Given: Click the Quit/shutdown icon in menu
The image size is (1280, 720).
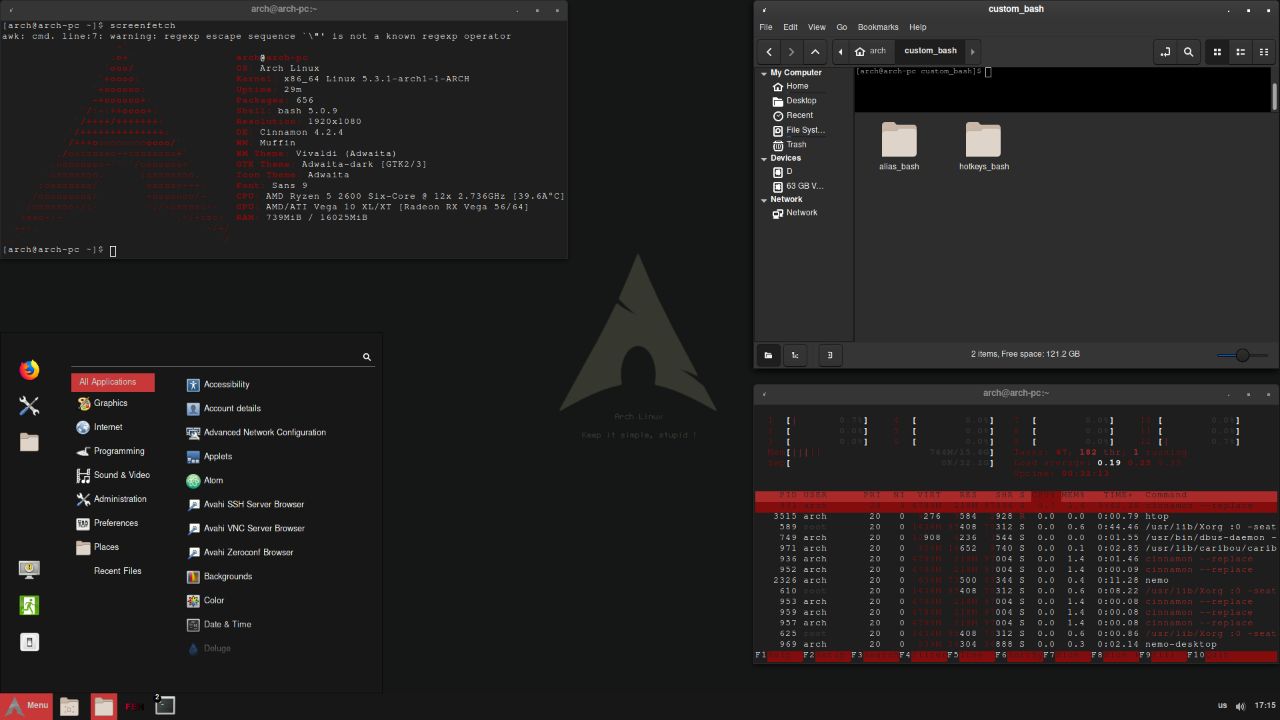Looking at the screenshot, I should 29,642.
